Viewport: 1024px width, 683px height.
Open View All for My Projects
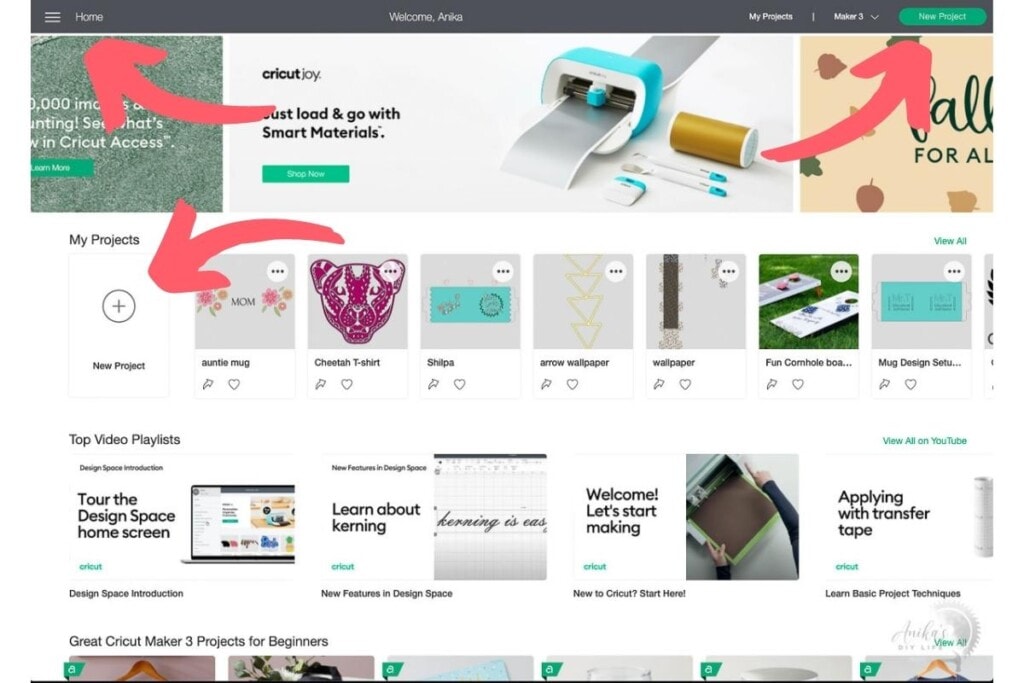pos(950,241)
